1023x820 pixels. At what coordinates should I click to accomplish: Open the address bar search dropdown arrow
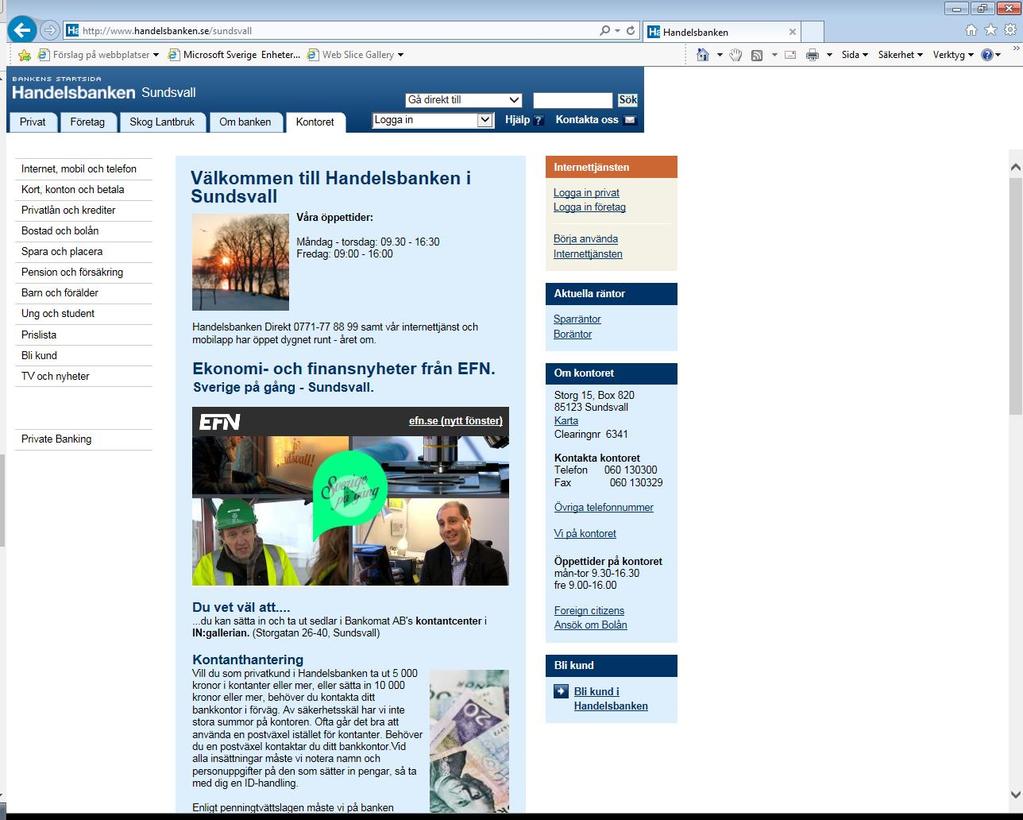[617, 31]
